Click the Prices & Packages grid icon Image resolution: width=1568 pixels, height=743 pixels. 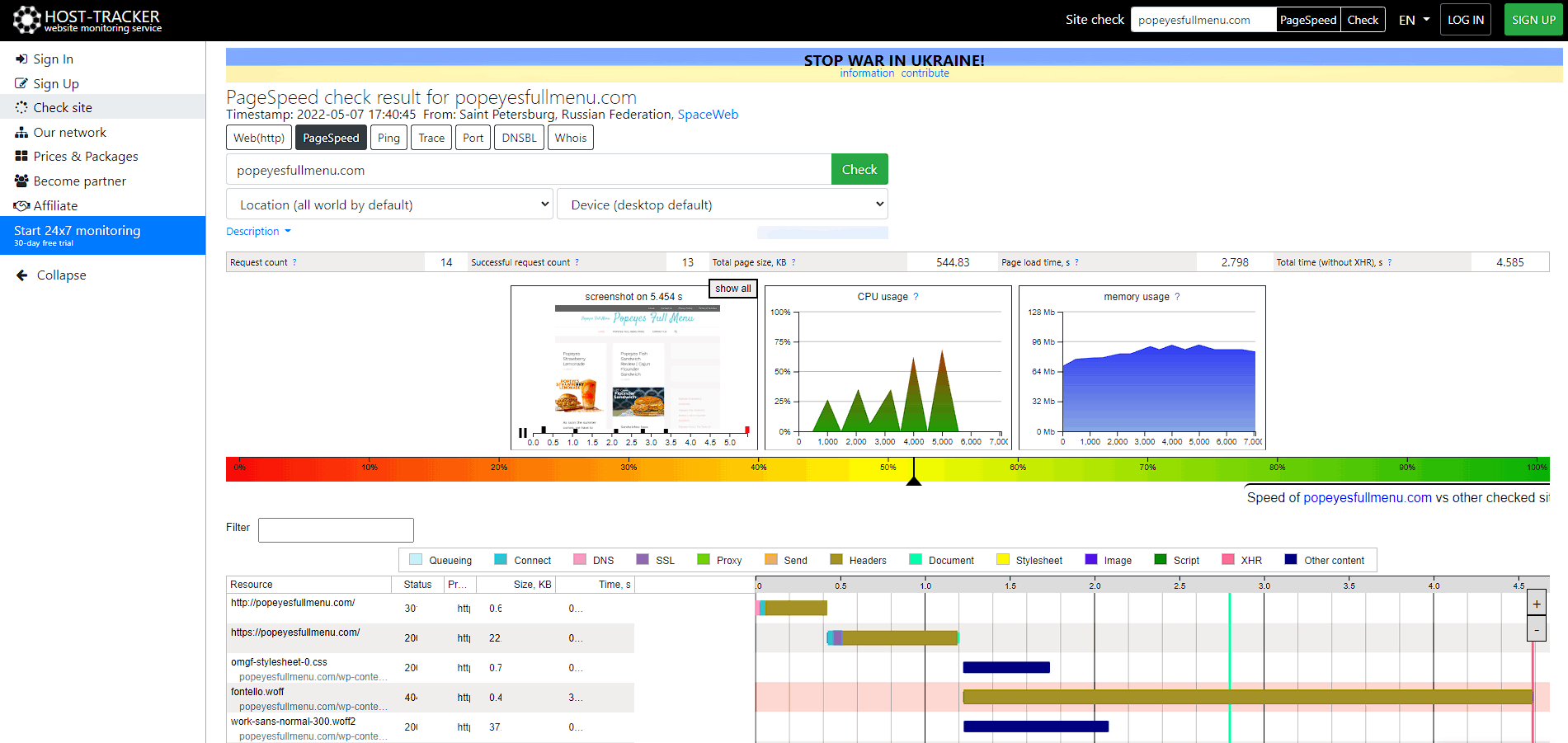tap(21, 157)
